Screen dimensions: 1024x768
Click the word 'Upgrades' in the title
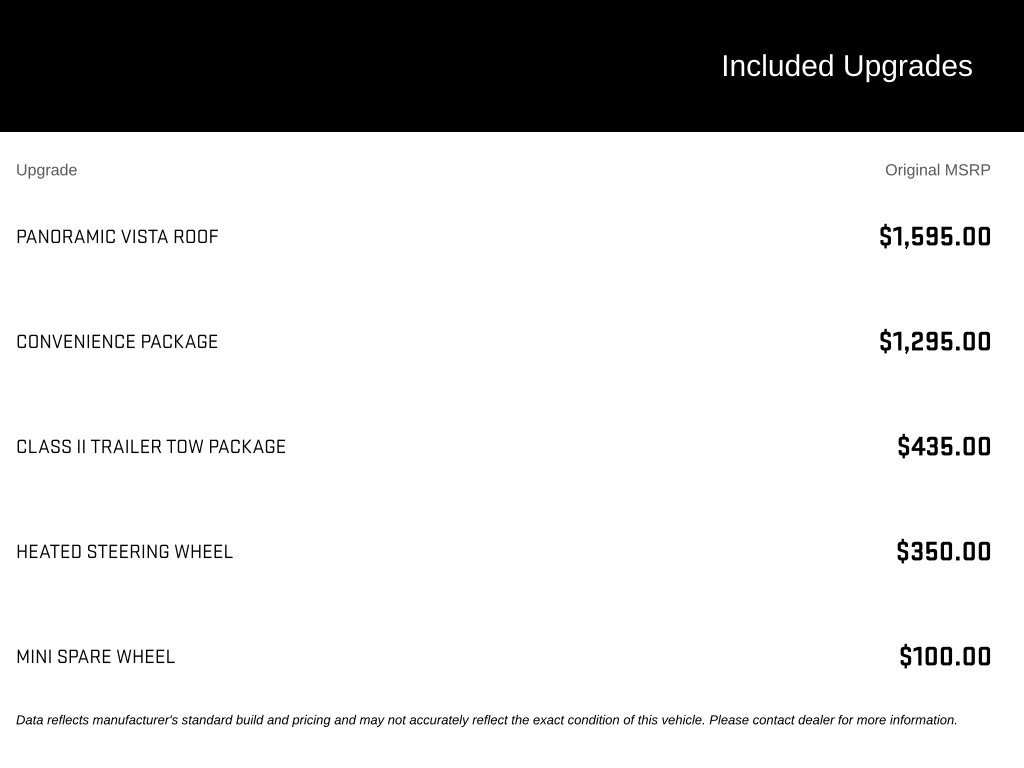coord(907,67)
